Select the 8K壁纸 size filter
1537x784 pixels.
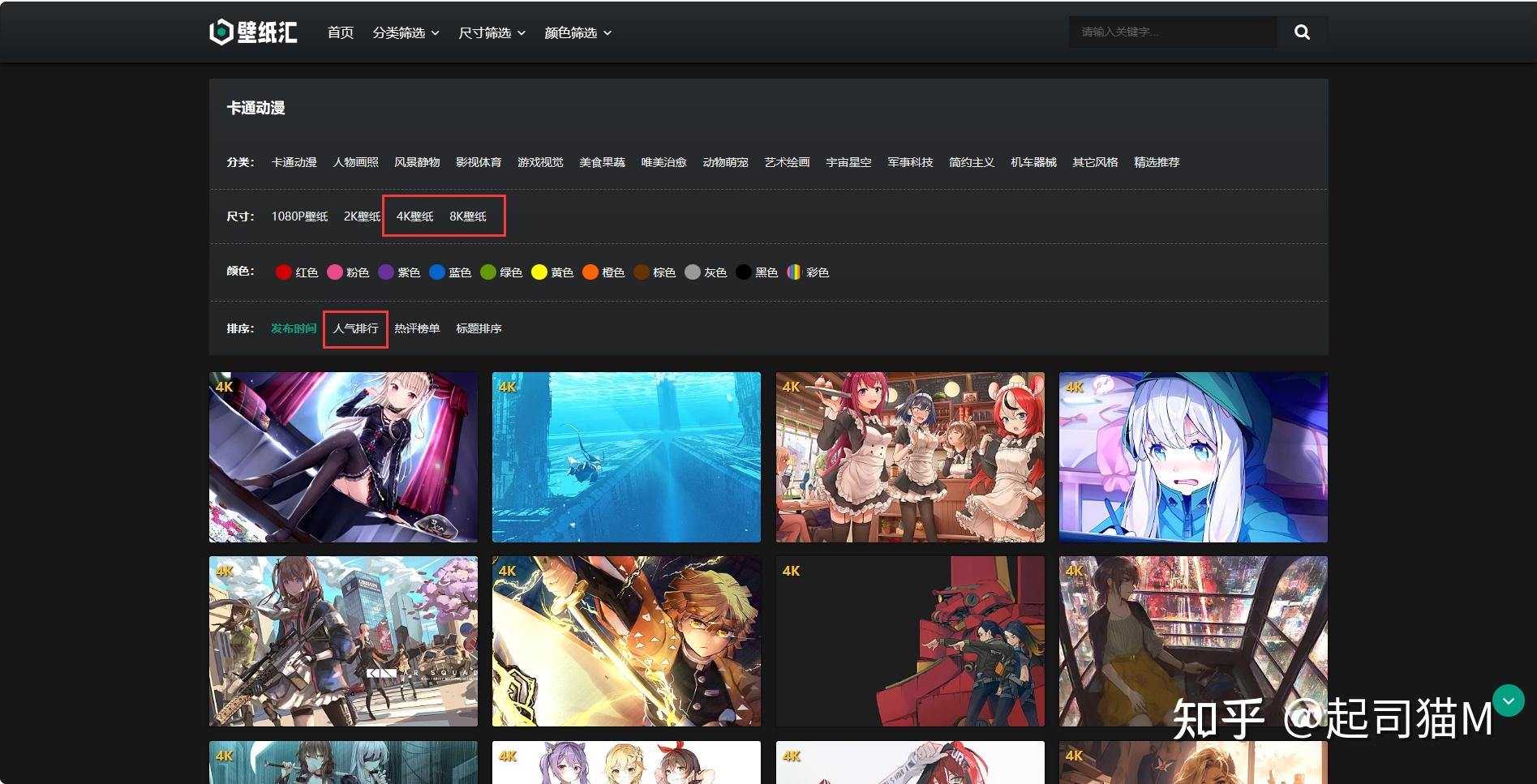(x=468, y=216)
